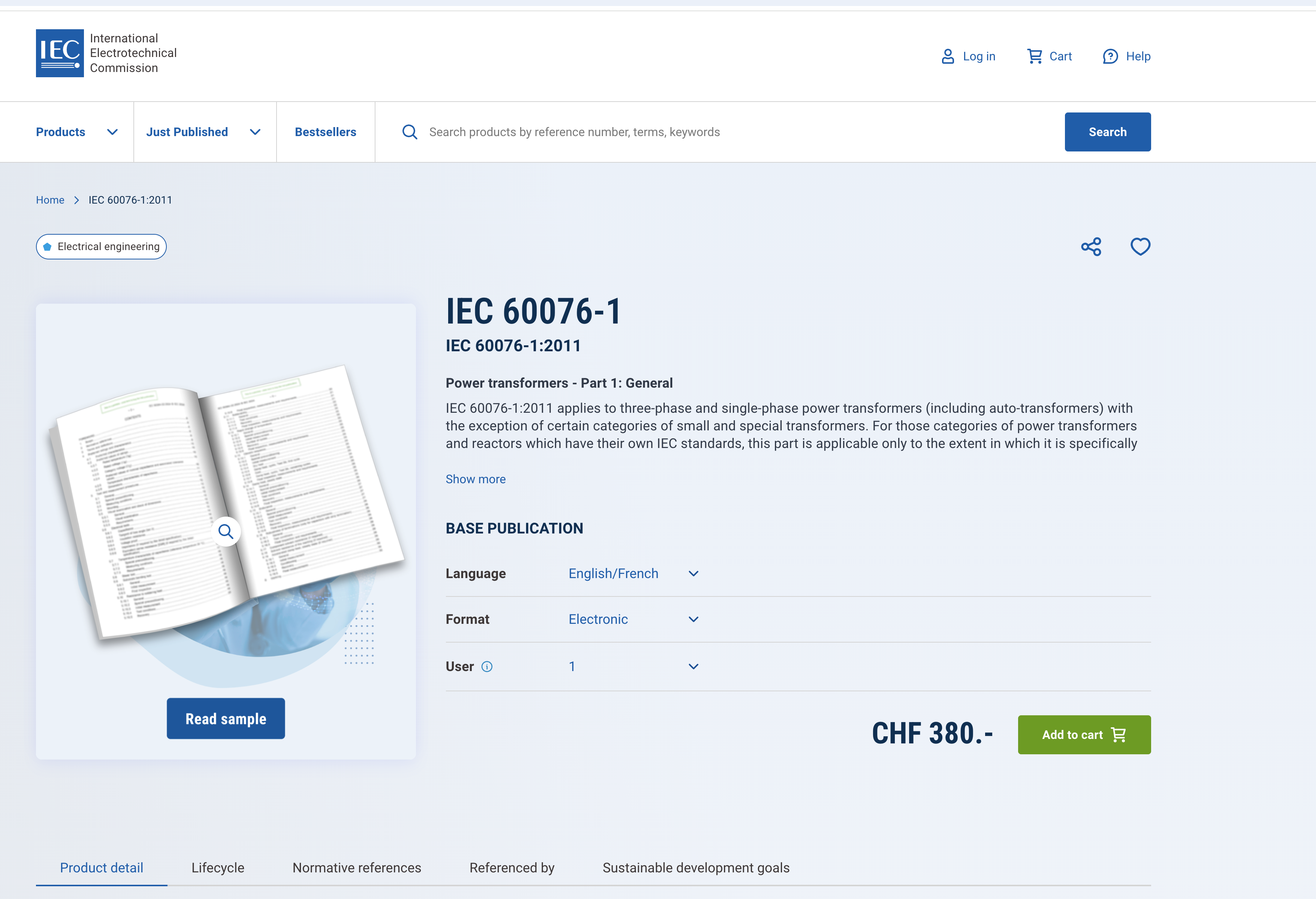Open the Bestsellers menu item
The width and height of the screenshot is (1316, 899).
pyautogui.click(x=326, y=132)
